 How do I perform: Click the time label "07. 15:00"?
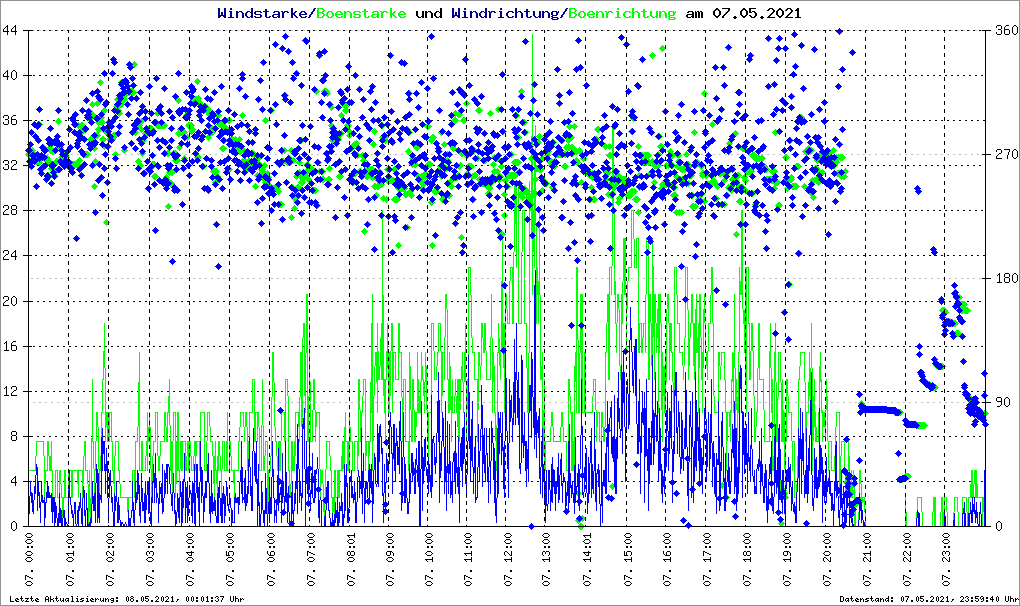coord(627,560)
